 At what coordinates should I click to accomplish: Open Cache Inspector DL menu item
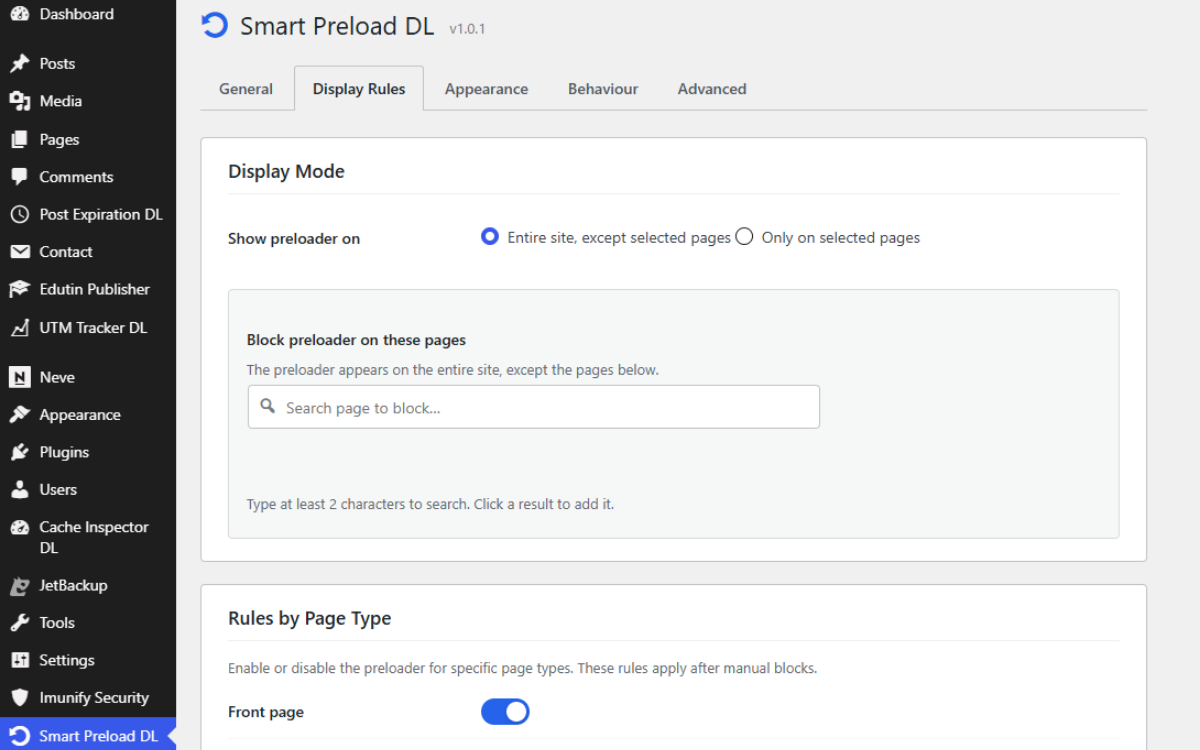pos(88,537)
